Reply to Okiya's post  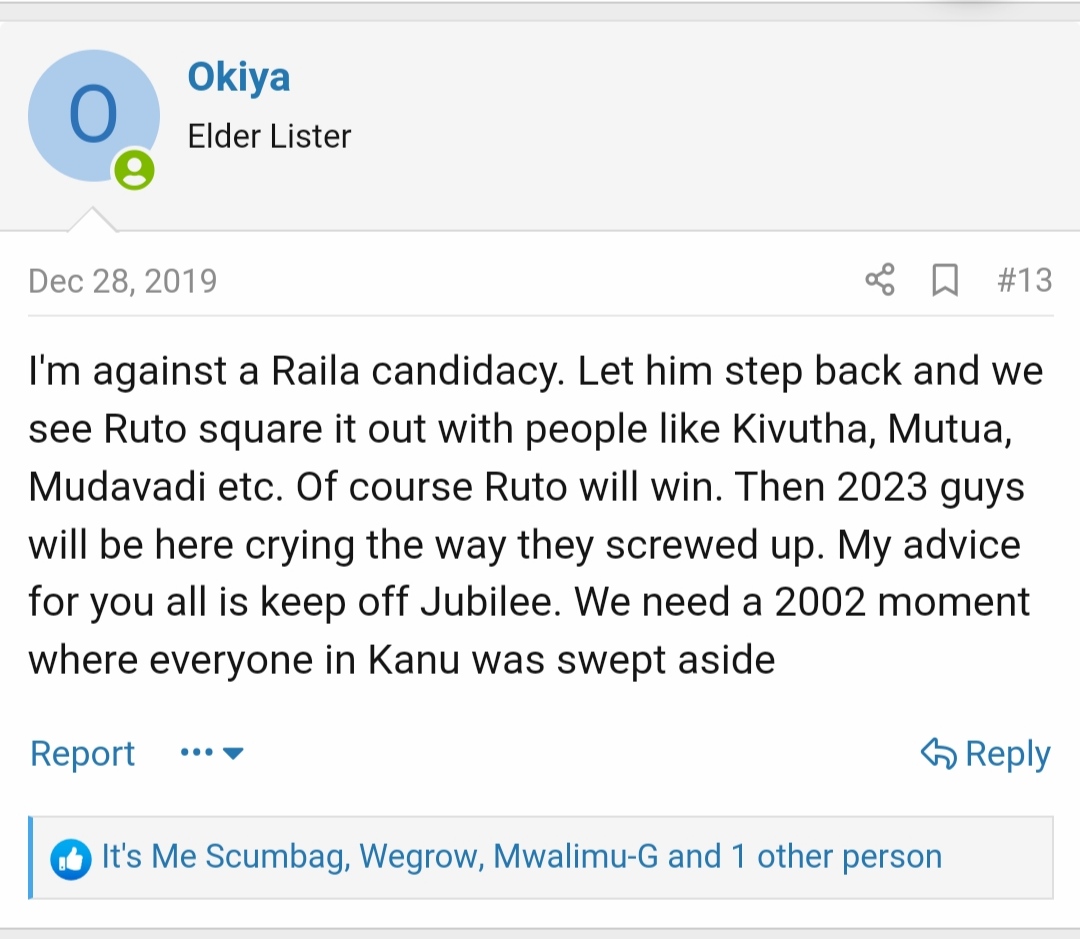pyautogui.click(x=986, y=754)
